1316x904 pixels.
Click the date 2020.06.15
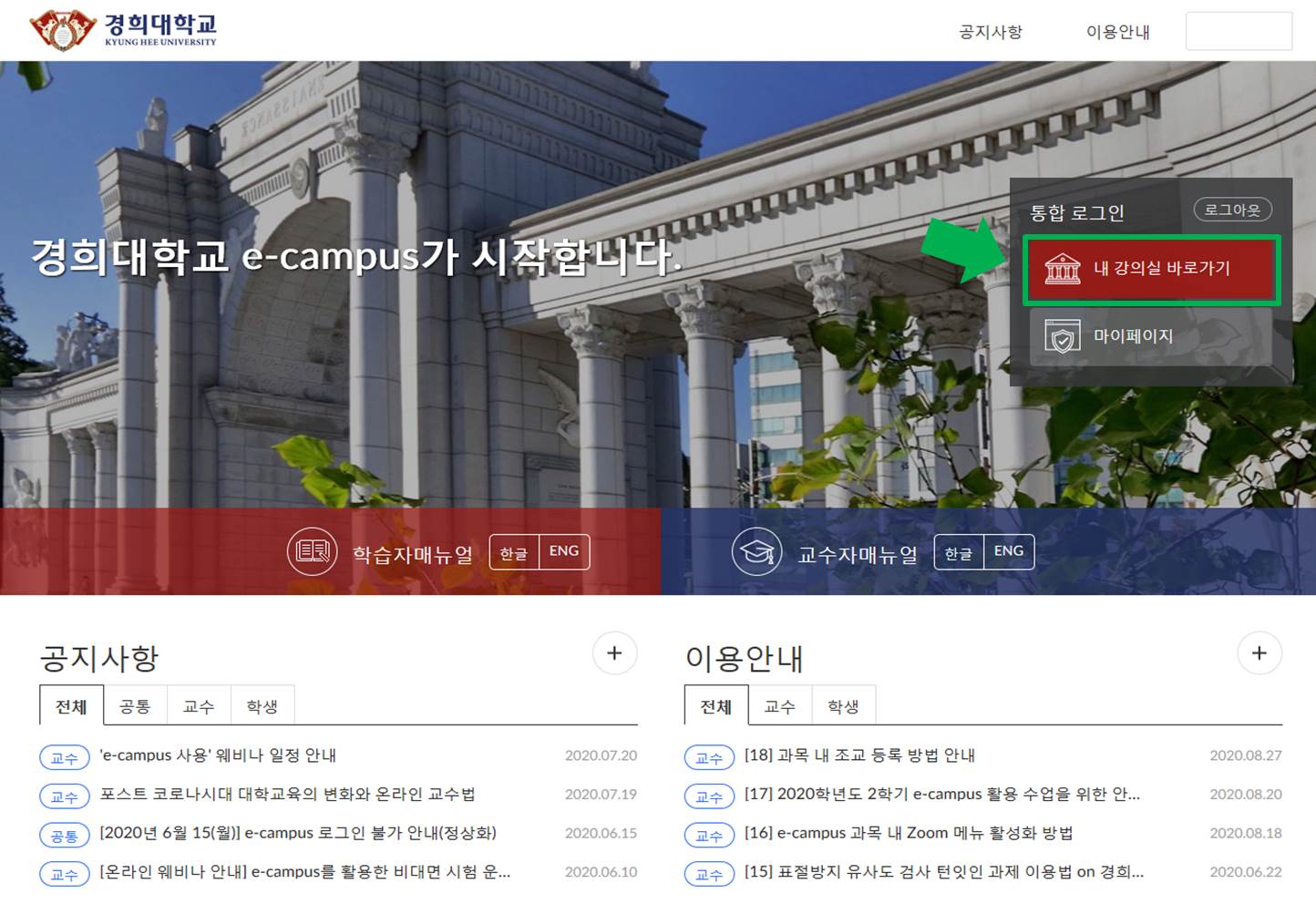tap(601, 833)
